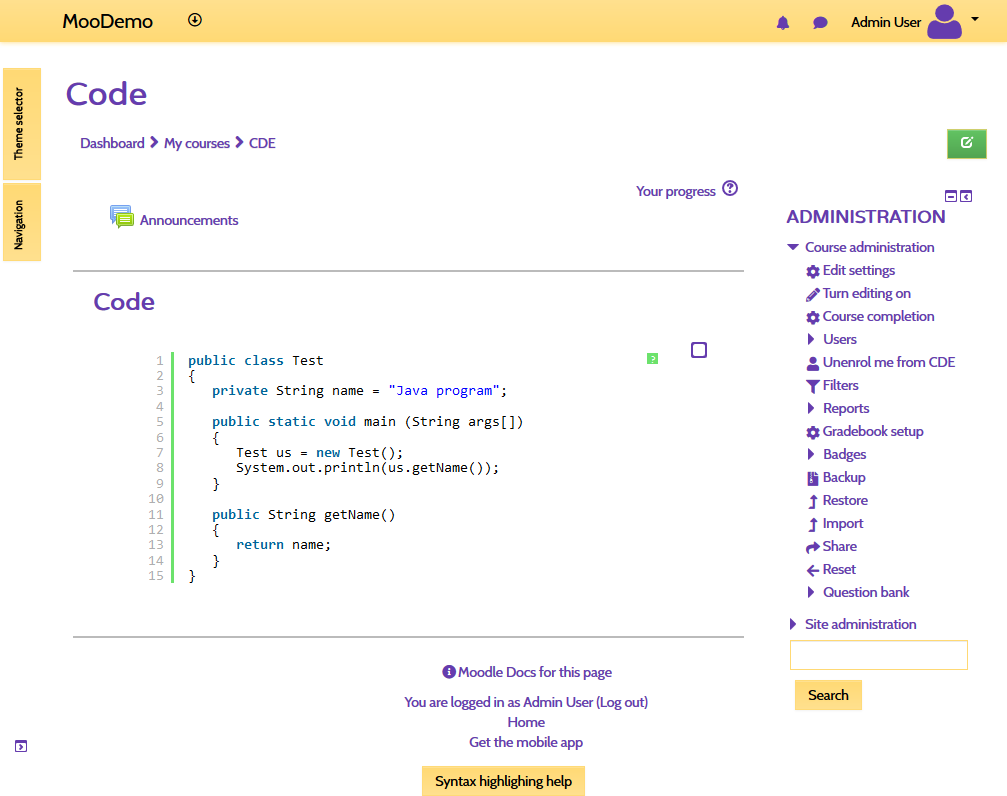The width and height of the screenshot is (1007, 796).
Task: Open Course completion link
Action: tap(879, 317)
